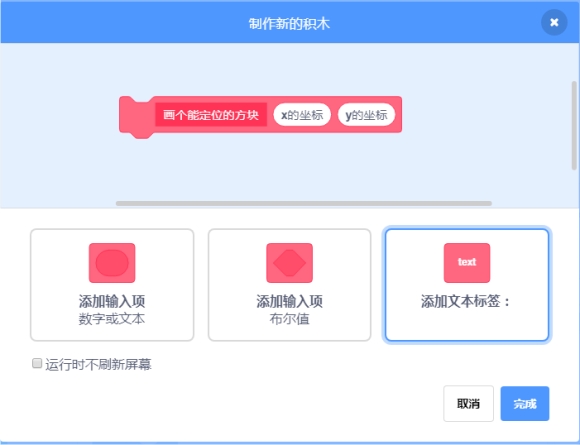Viewport: 580px width, 445px height.
Task: Close the 制作新的积木 dialog
Action: 554,23
